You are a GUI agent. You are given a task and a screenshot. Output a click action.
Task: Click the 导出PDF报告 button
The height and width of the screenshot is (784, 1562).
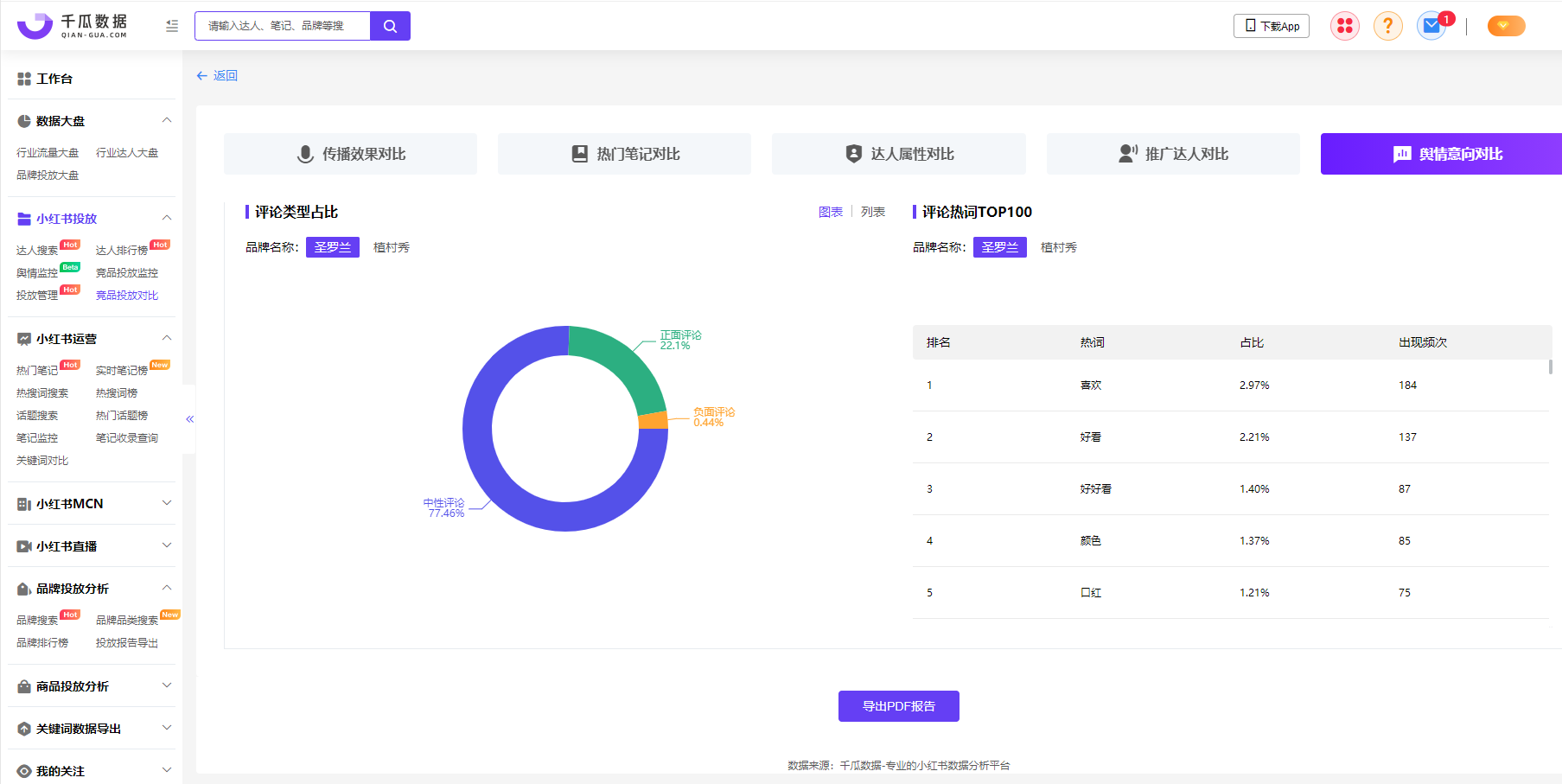899,706
